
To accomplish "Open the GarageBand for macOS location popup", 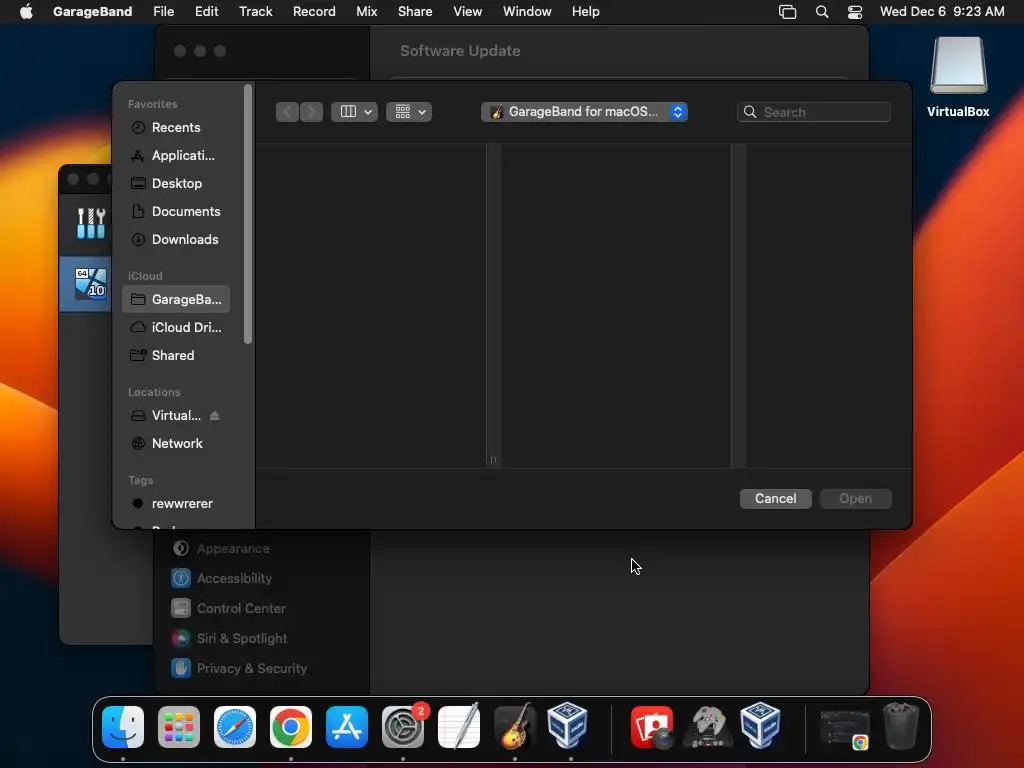I will [584, 112].
